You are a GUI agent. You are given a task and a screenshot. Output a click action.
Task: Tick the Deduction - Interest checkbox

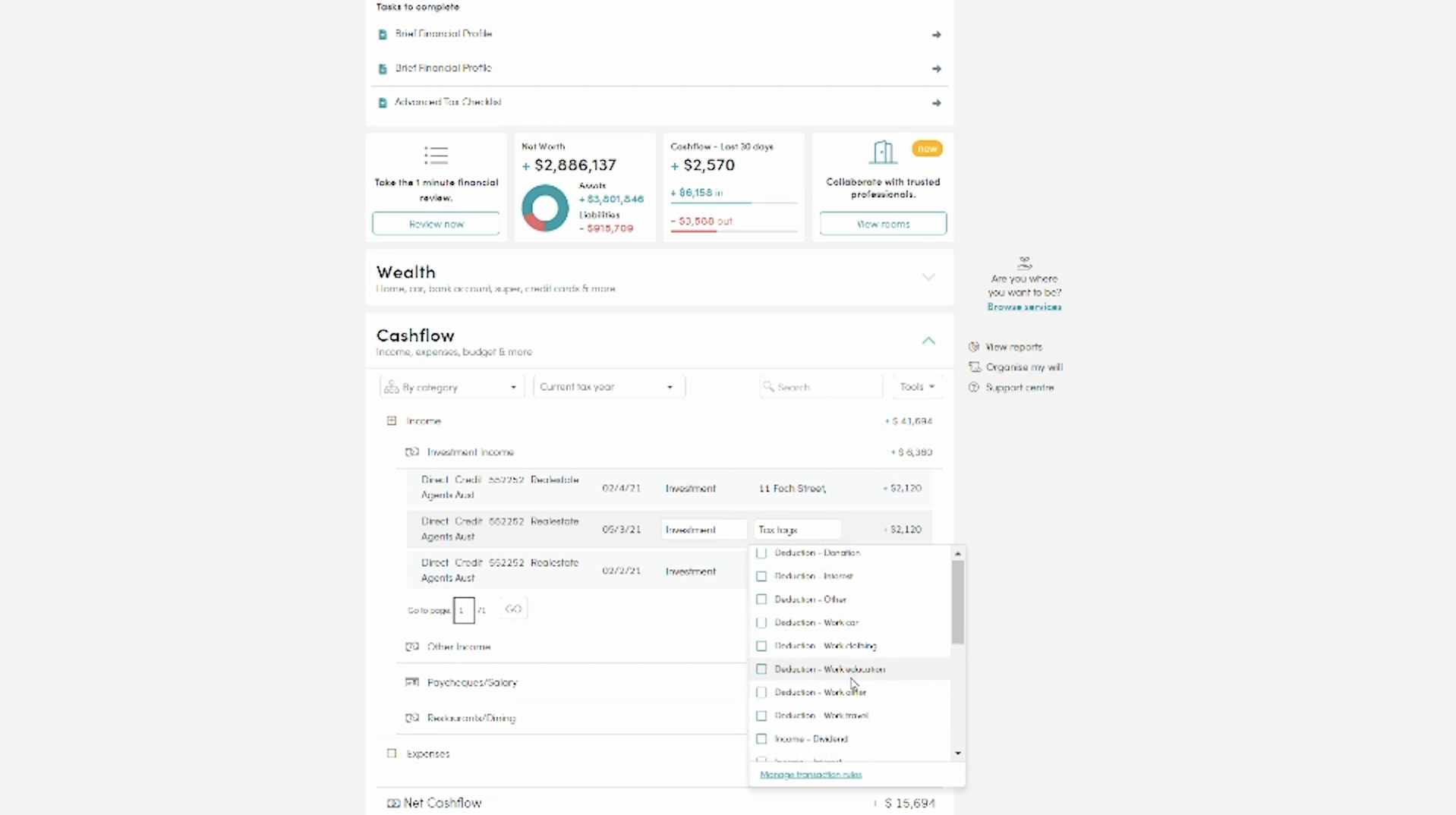[x=761, y=577]
